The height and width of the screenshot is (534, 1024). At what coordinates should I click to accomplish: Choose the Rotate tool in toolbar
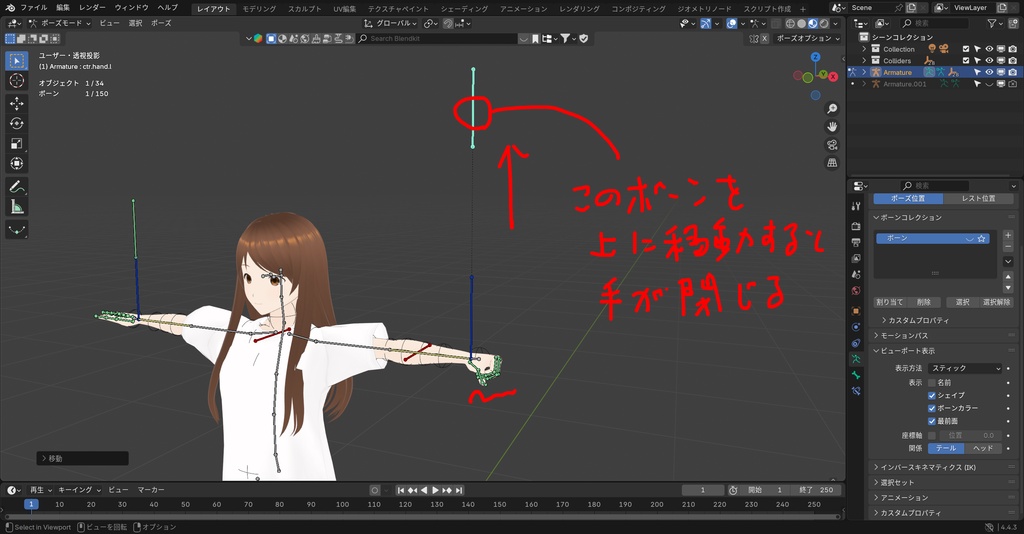[x=17, y=123]
